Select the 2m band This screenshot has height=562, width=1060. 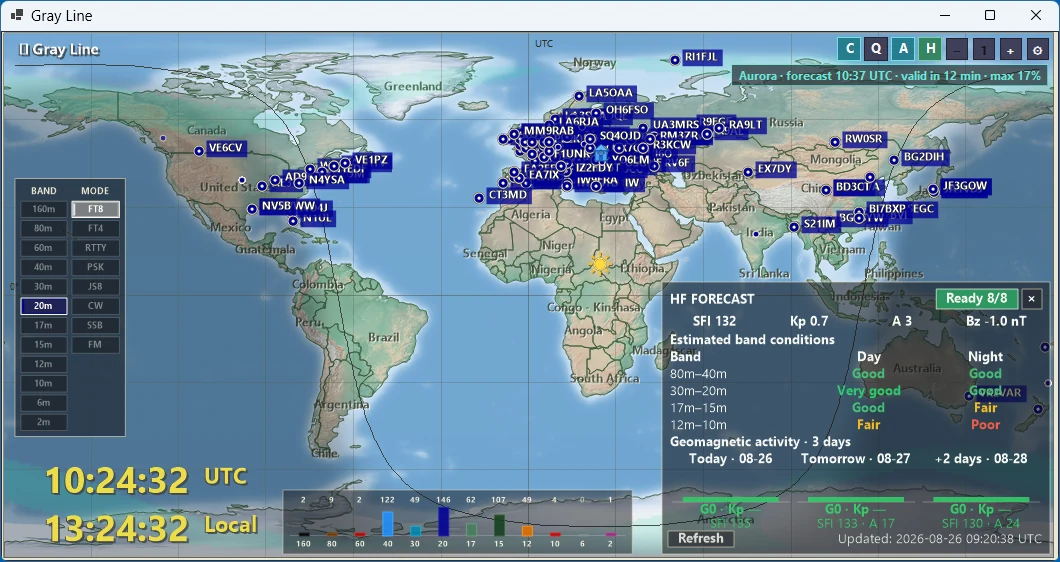point(43,422)
